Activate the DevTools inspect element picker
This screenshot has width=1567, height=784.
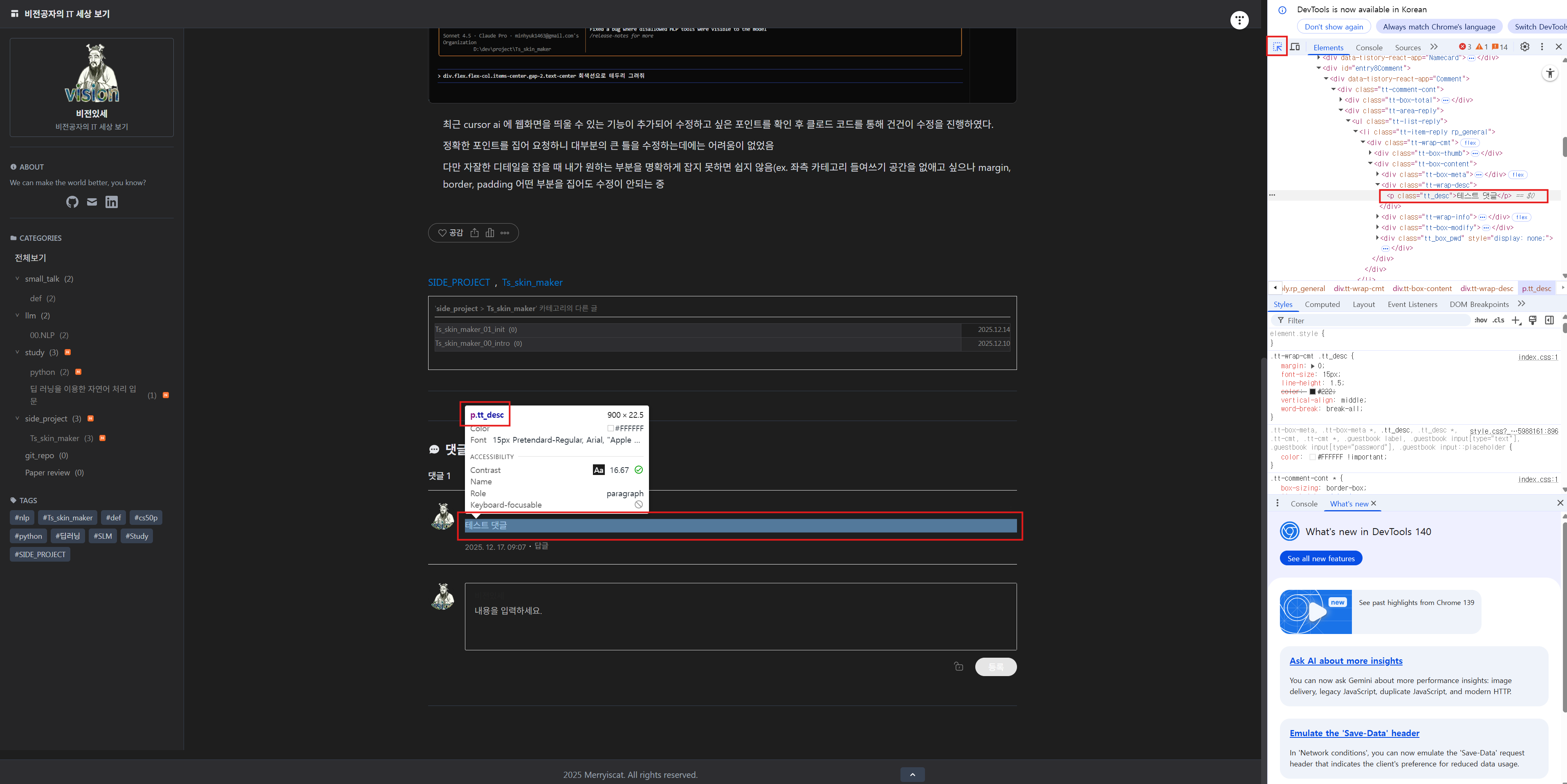coord(1277,47)
